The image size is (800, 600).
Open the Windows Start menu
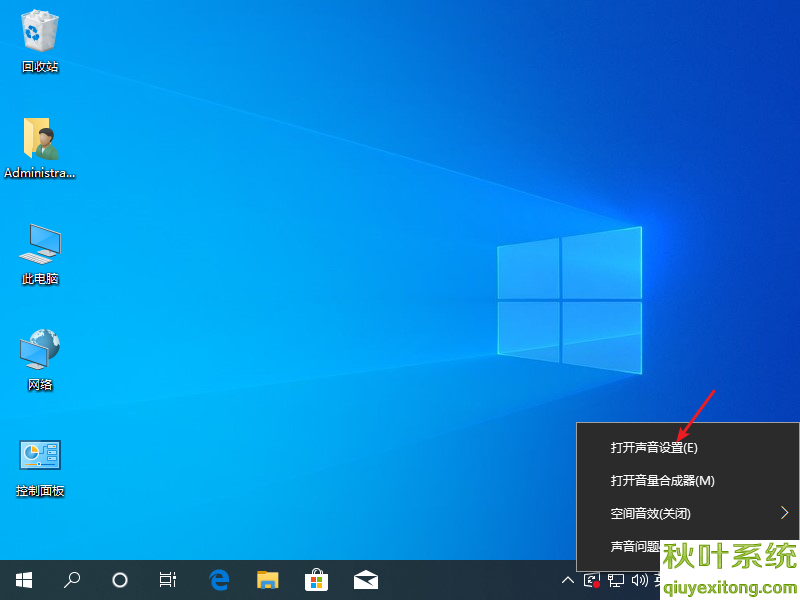pos(24,580)
